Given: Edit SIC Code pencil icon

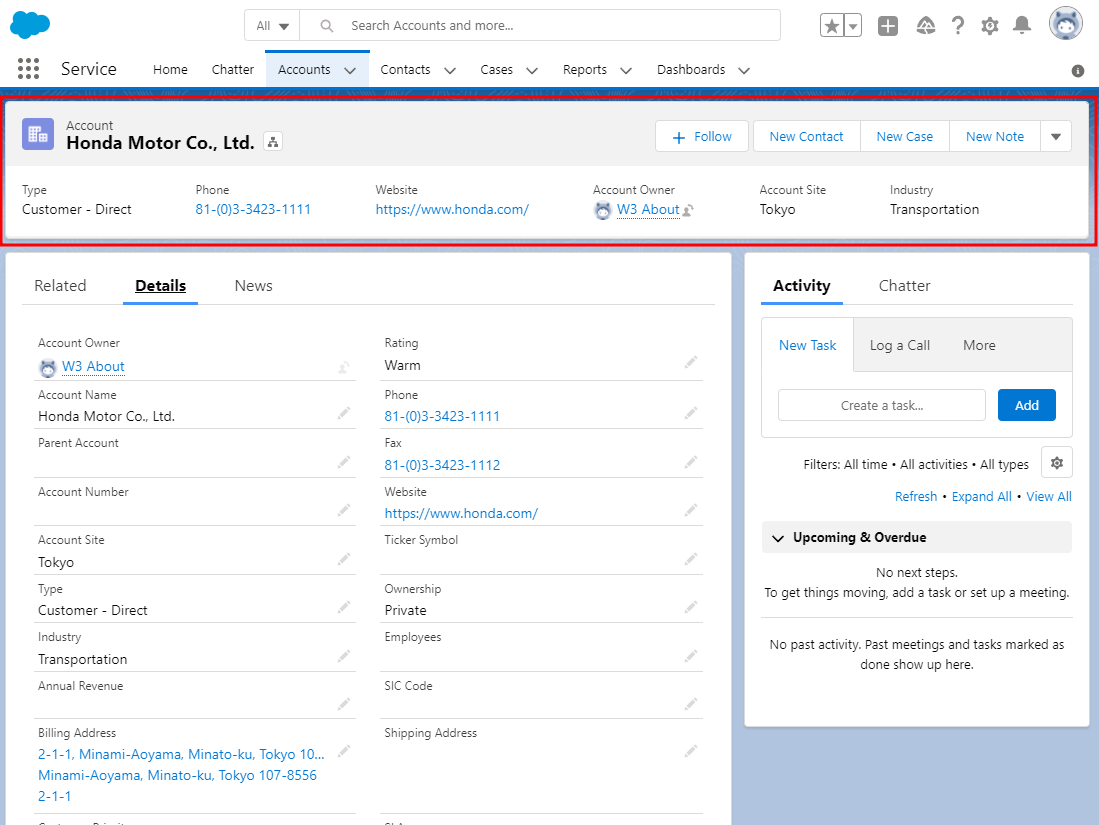Looking at the screenshot, I should (691, 704).
